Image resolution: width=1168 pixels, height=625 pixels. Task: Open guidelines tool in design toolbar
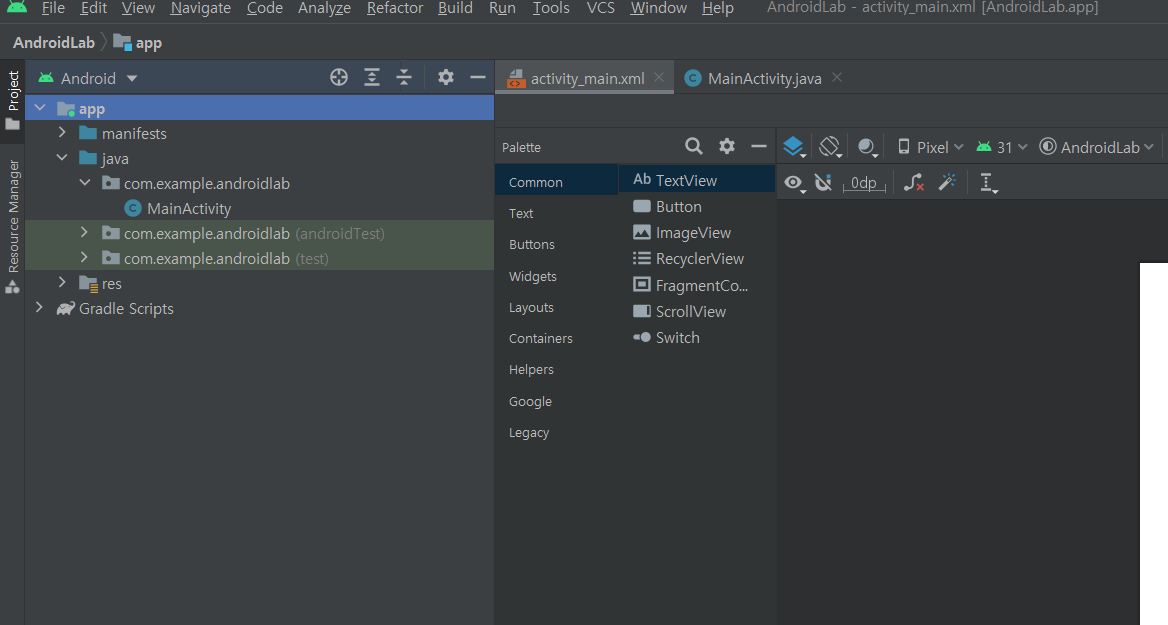[x=988, y=183]
